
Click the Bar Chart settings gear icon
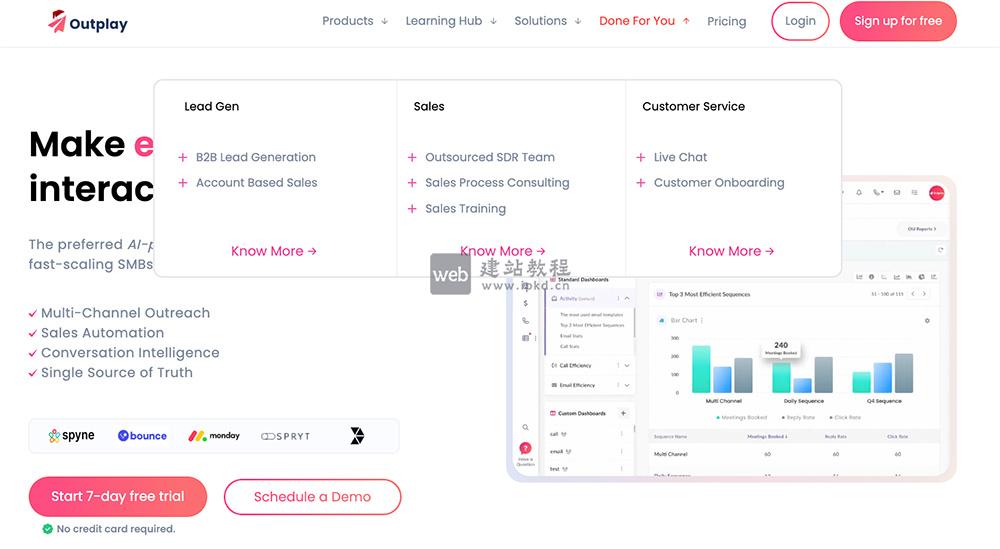(x=927, y=321)
